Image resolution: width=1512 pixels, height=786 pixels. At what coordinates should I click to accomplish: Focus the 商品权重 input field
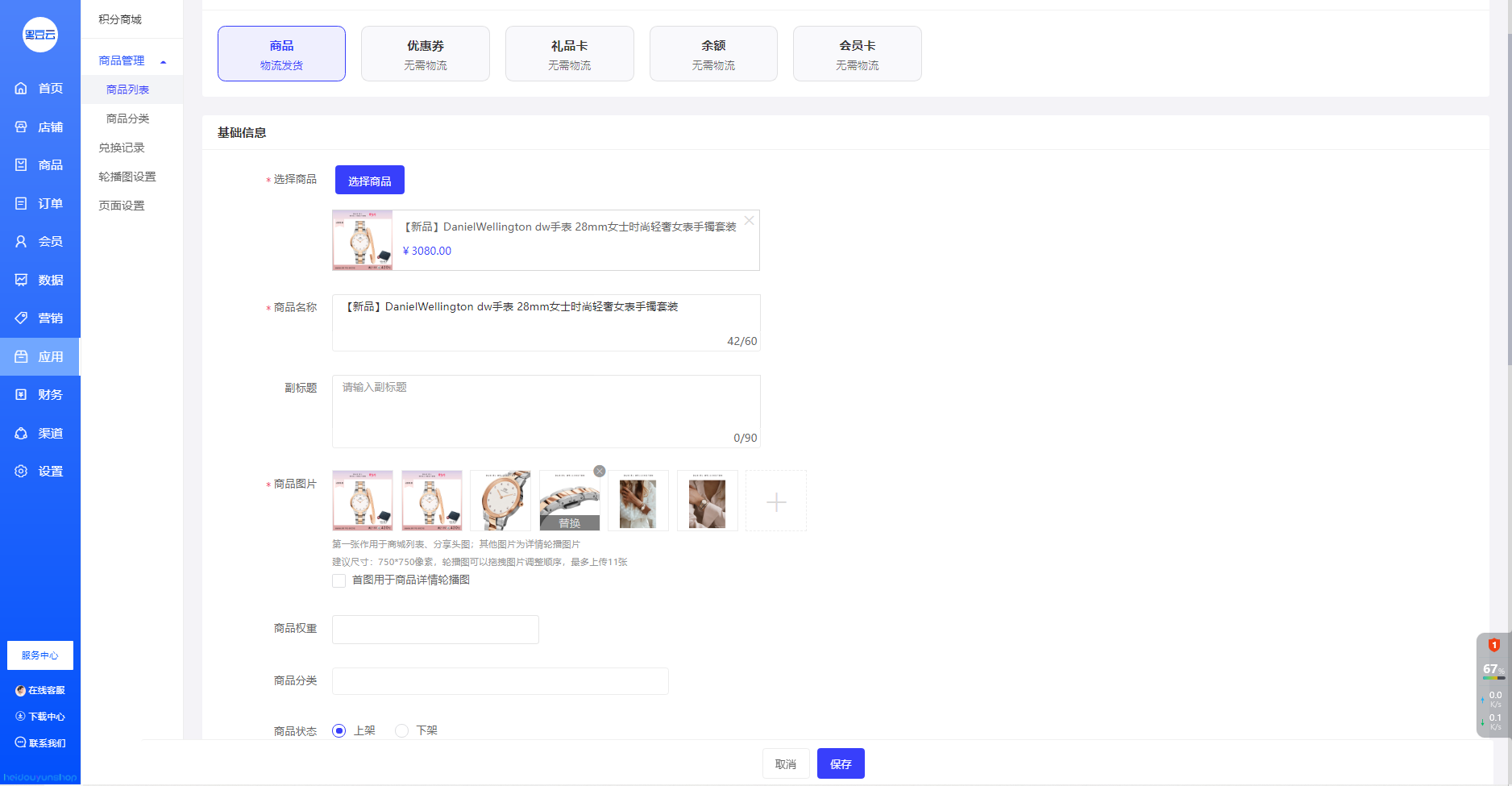[435, 630]
